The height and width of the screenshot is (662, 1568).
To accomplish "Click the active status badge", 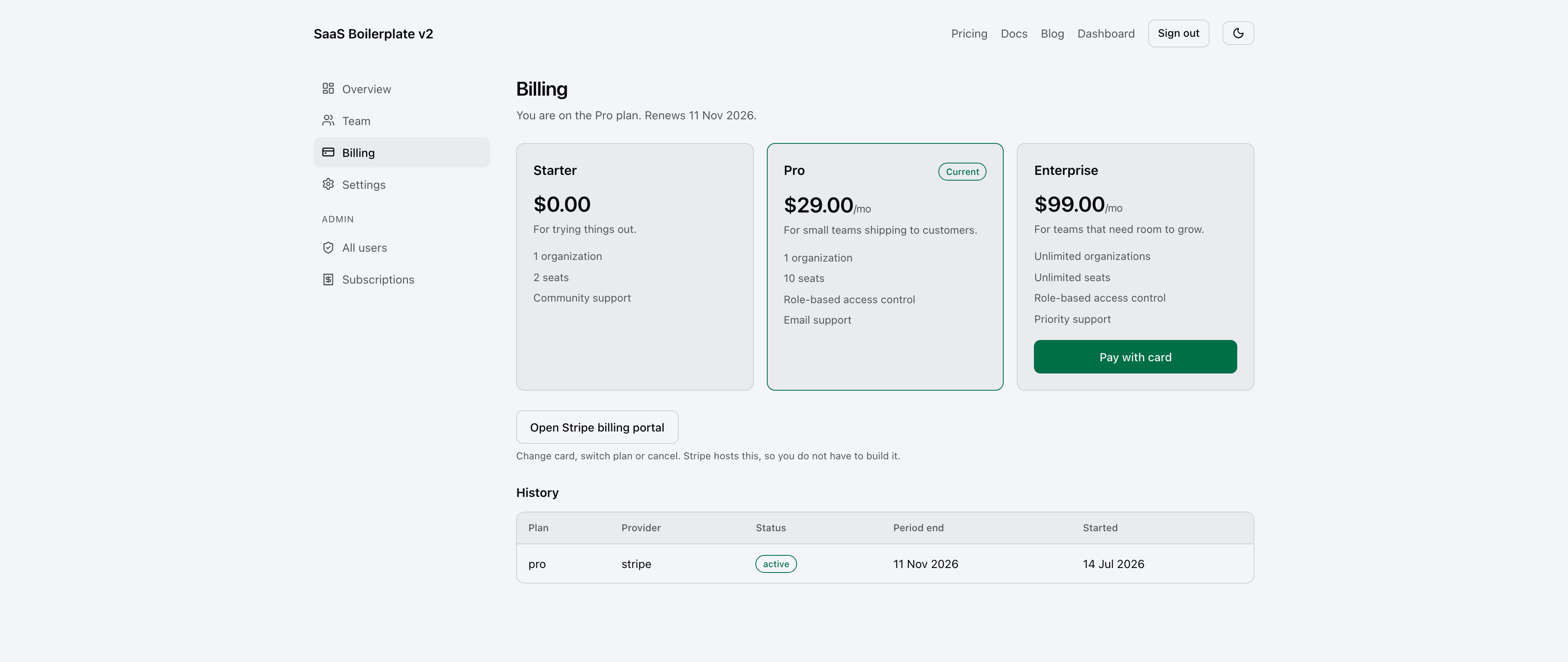I will pyautogui.click(x=775, y=564).
